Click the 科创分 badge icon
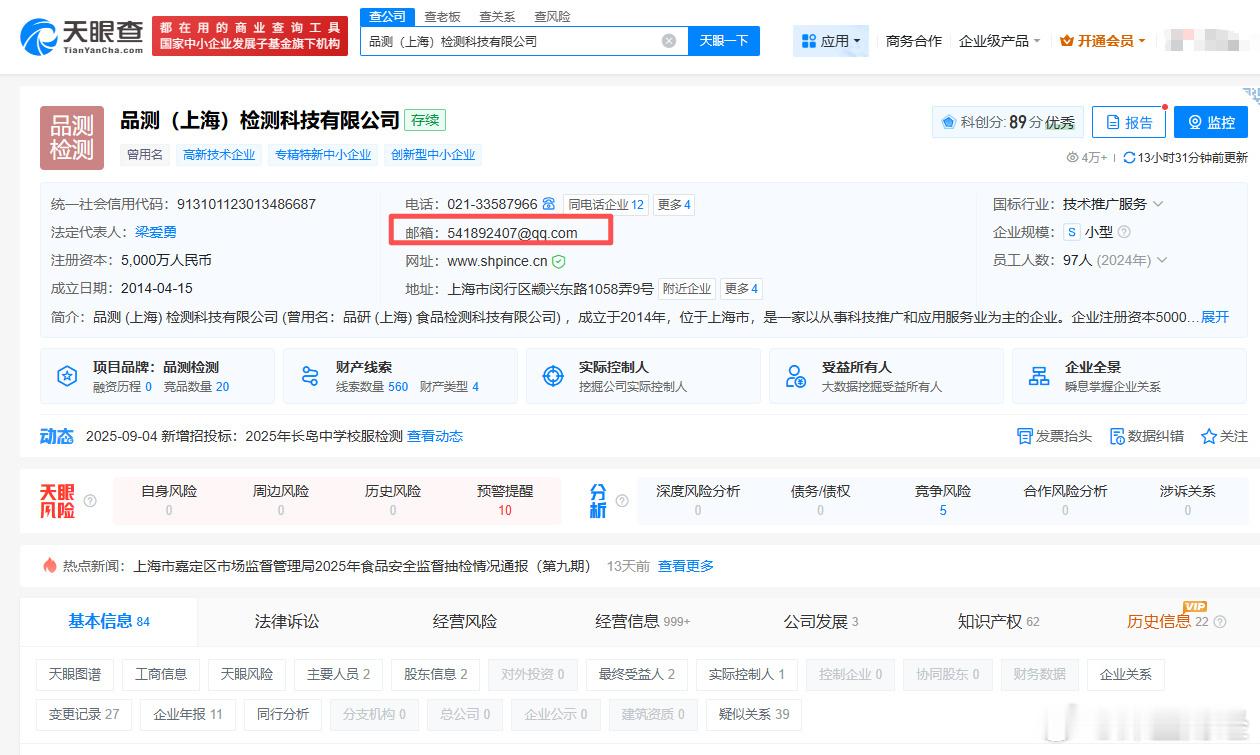The height and width of the screenshot is (755, 1260). [x=948, y=123]
